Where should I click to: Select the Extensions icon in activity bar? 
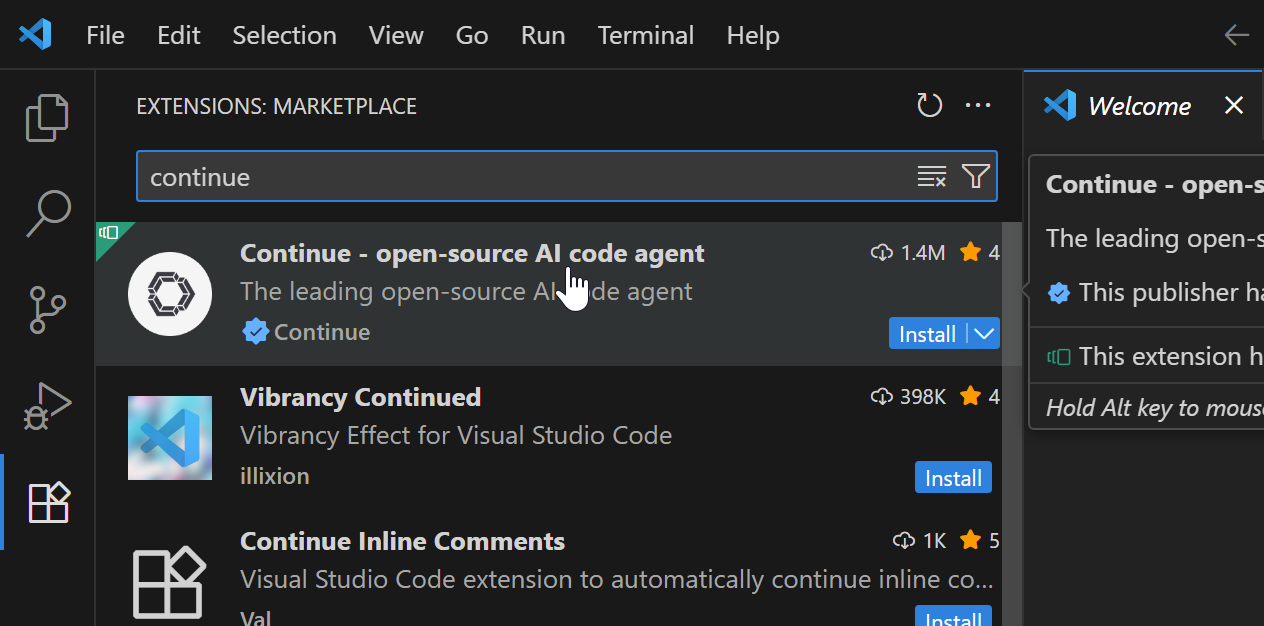pyautogui.click(x=47, y=501)
